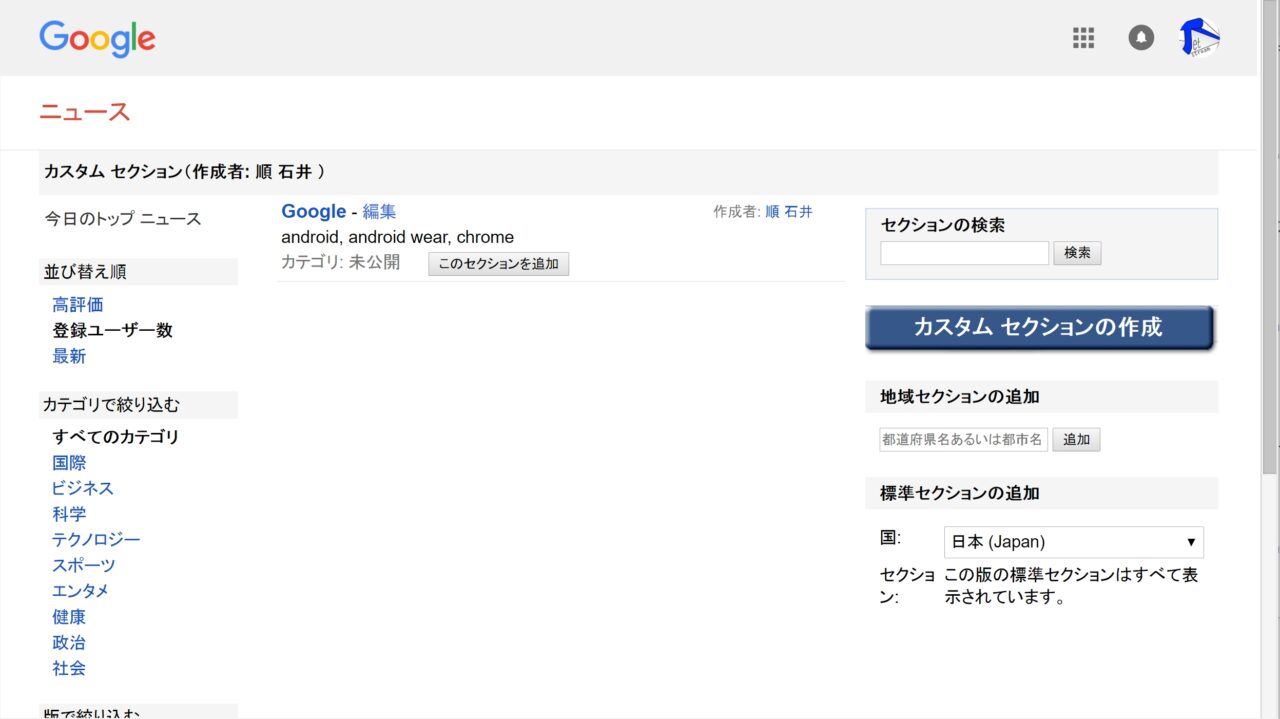Filter by テクノロジー category
Viewport: 1280px width, 719px height.
pyautogui.click(x=96, y=540)
